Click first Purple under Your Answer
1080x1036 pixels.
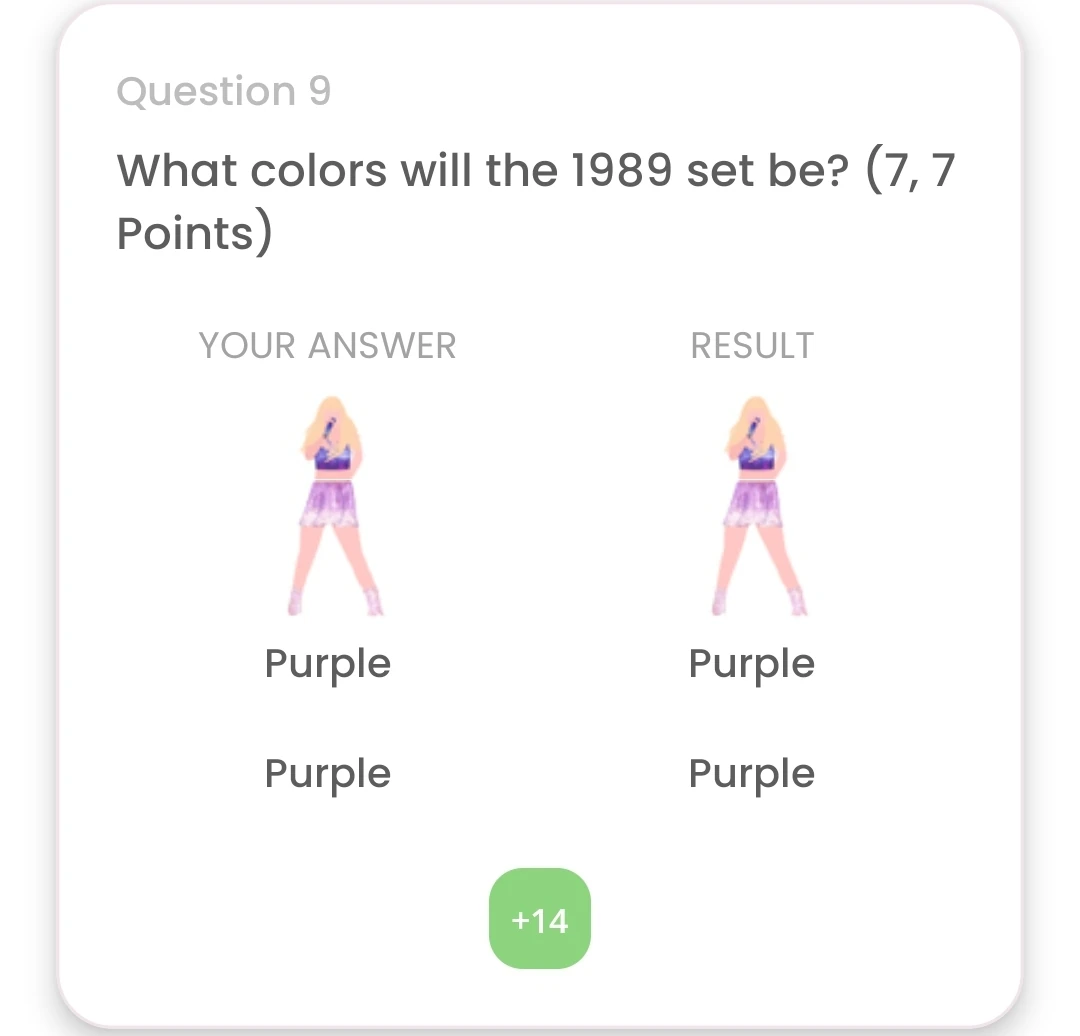tap(328, 664)
